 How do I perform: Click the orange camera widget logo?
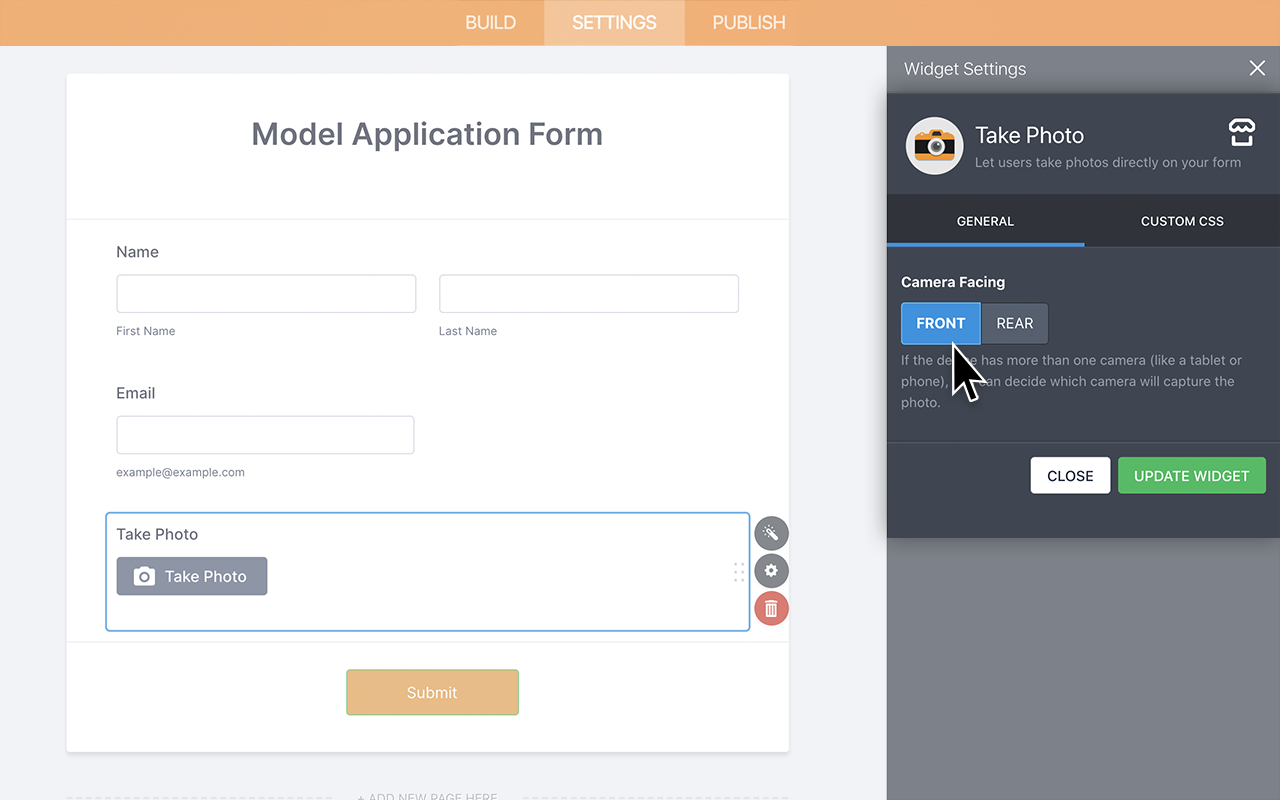934,146
